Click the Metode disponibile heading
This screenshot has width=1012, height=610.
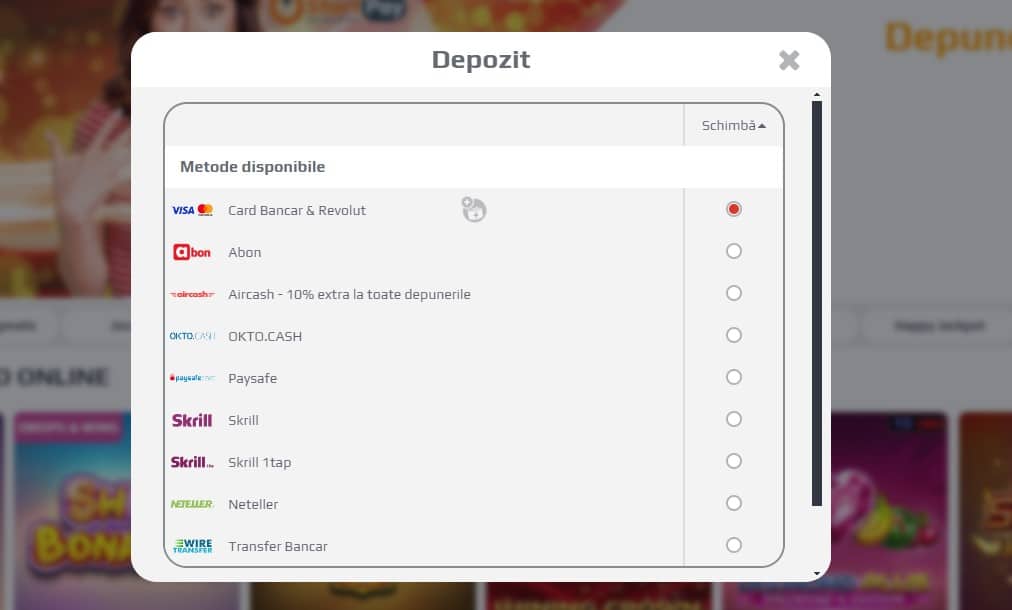tap(252, 167)
